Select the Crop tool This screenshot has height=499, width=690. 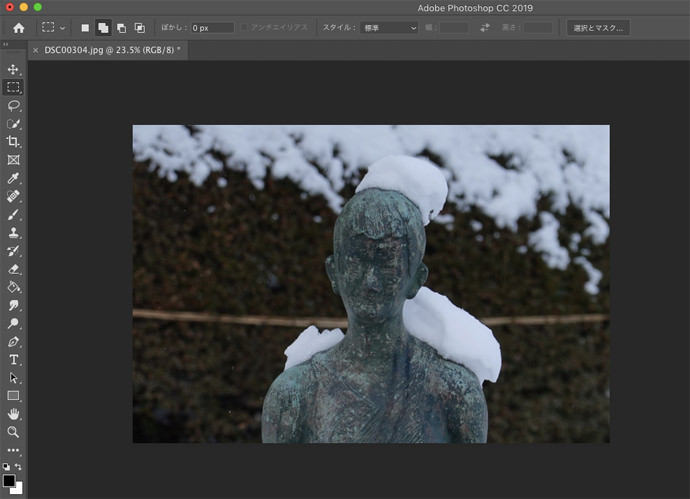13,142
